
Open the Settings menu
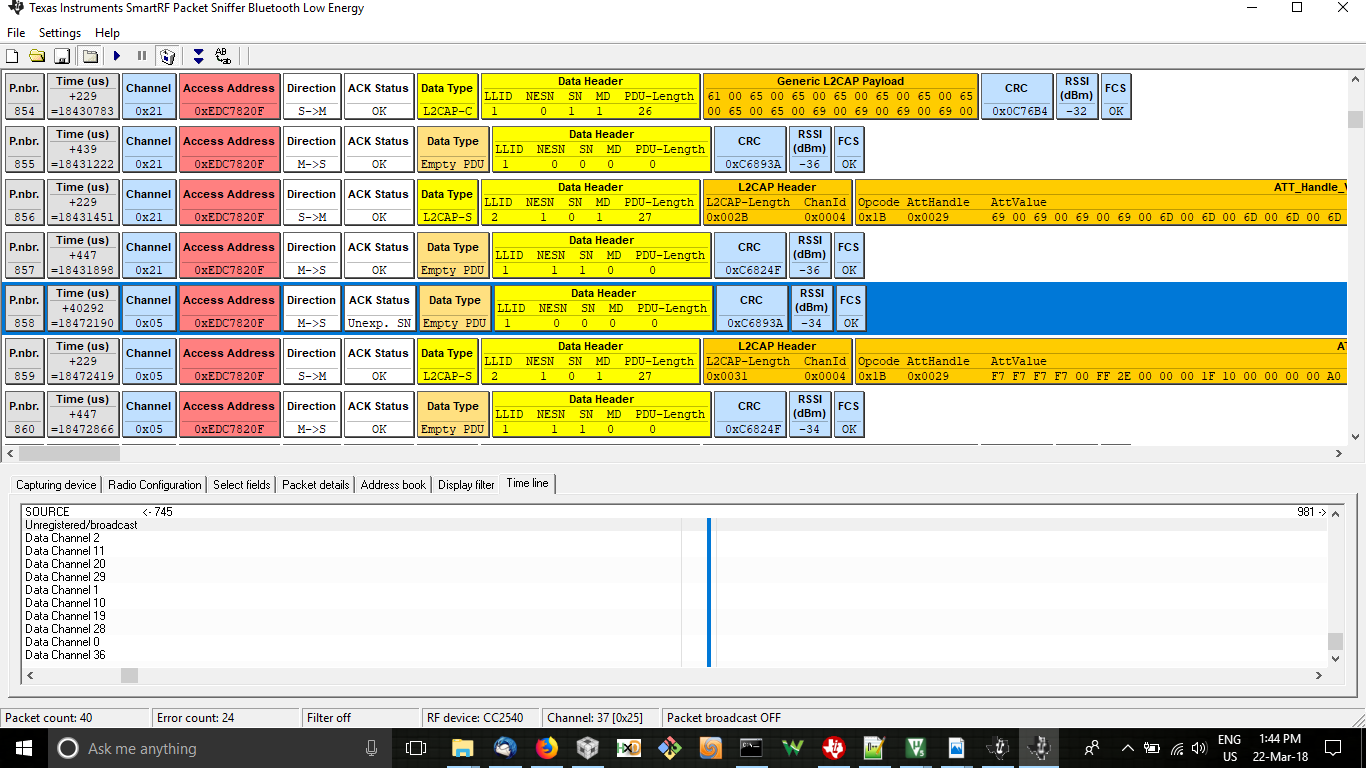[60, 33]
